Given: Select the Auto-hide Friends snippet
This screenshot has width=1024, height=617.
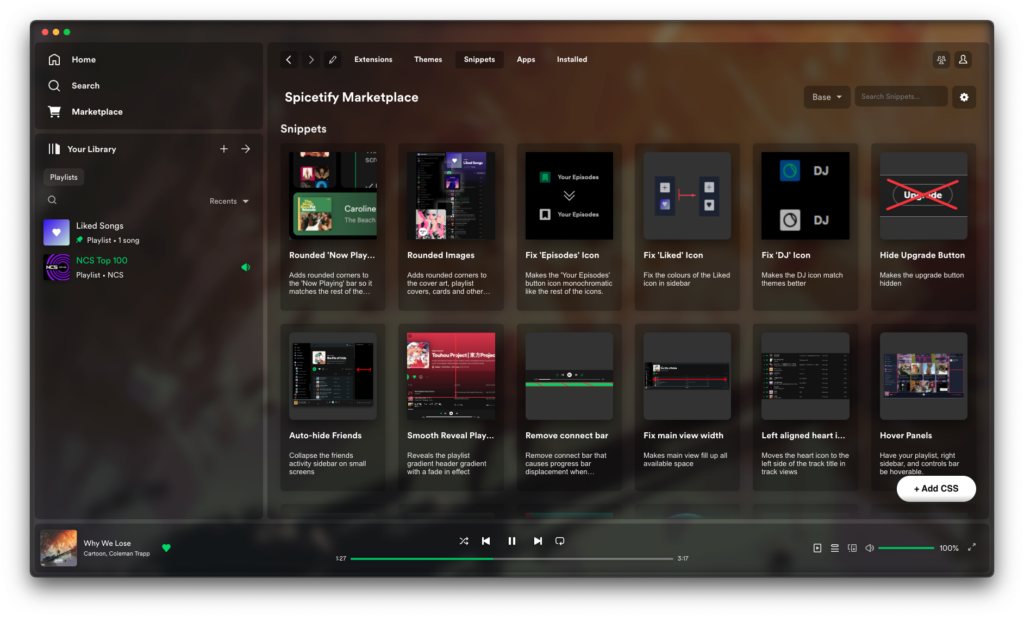Looking at the screenshot, I should (332, 407).
